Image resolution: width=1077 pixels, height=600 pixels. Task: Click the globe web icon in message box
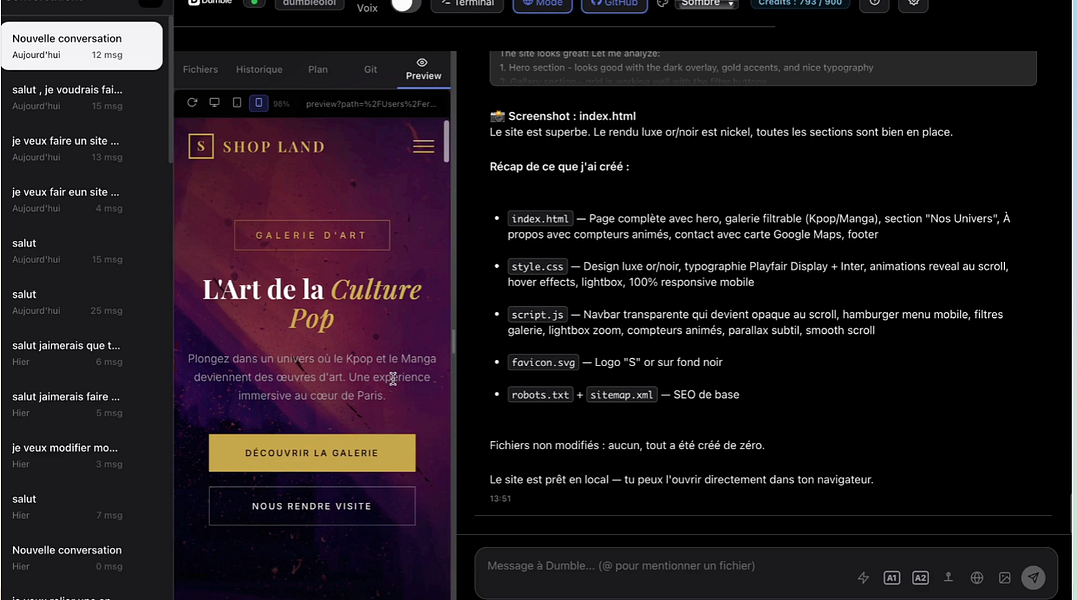[x=977, y=578]
